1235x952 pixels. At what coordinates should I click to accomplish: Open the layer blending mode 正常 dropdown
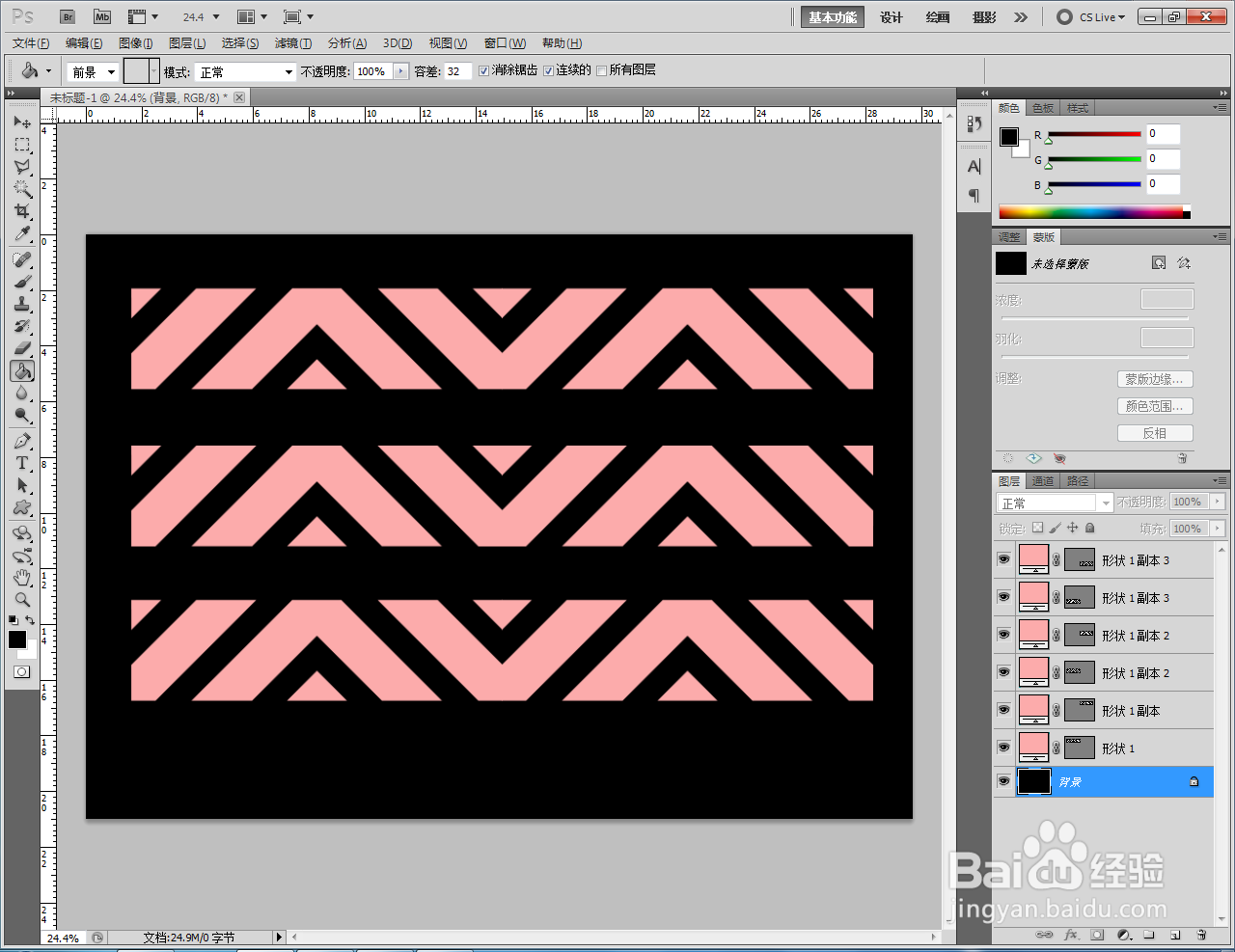[x=1055, y=503]
